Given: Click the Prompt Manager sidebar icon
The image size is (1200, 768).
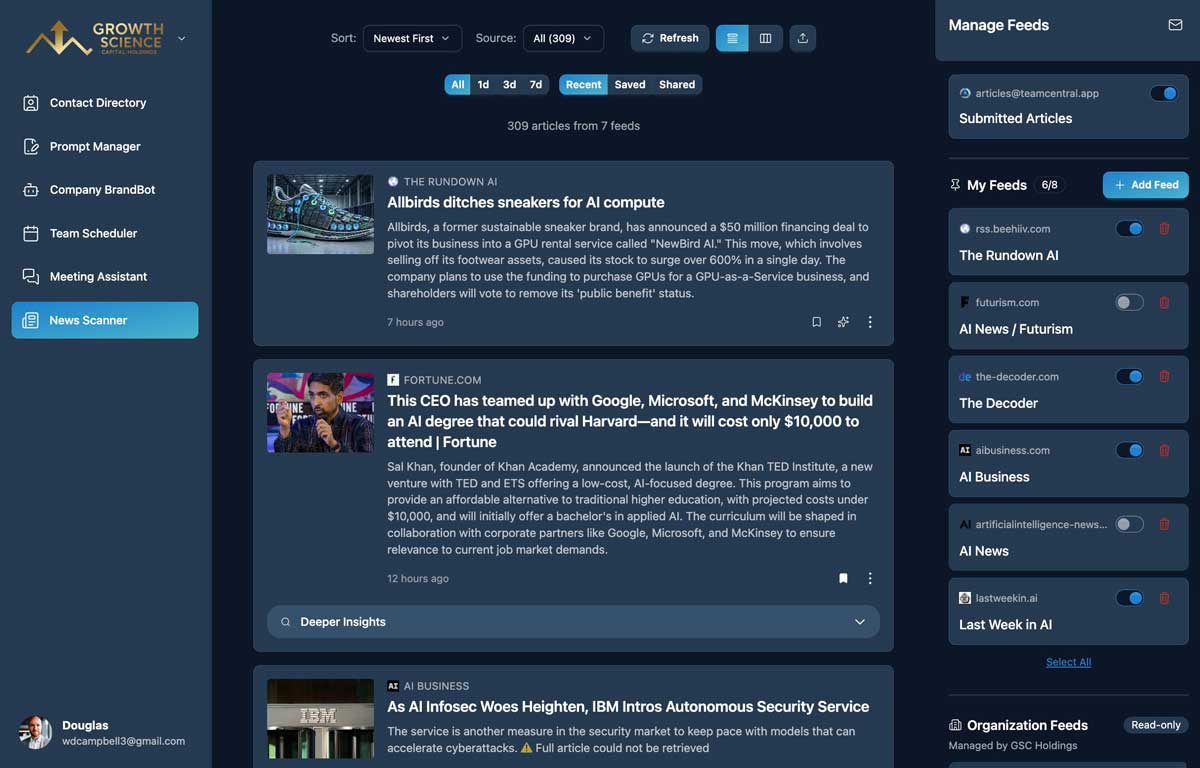Looking at the screenshot, I should (x=31, y=146).
